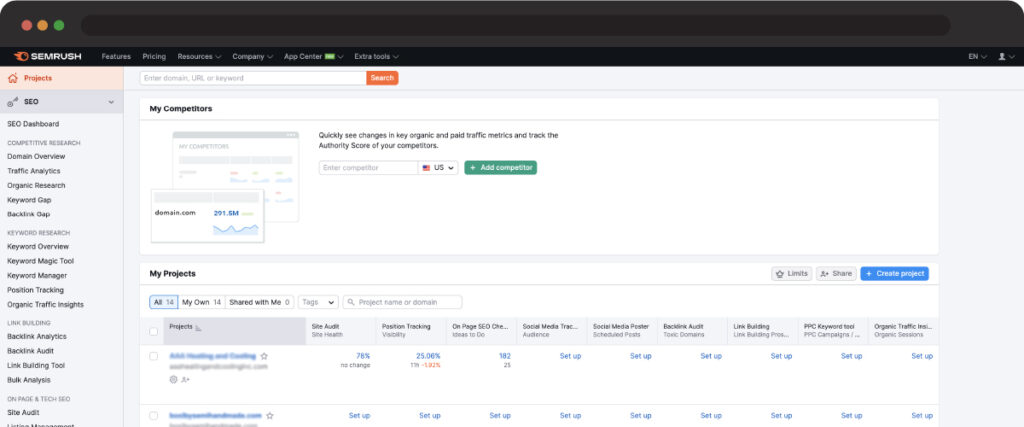Open the US country dropdown
The height and width of the screenshot is (427, 1024).
438,168
